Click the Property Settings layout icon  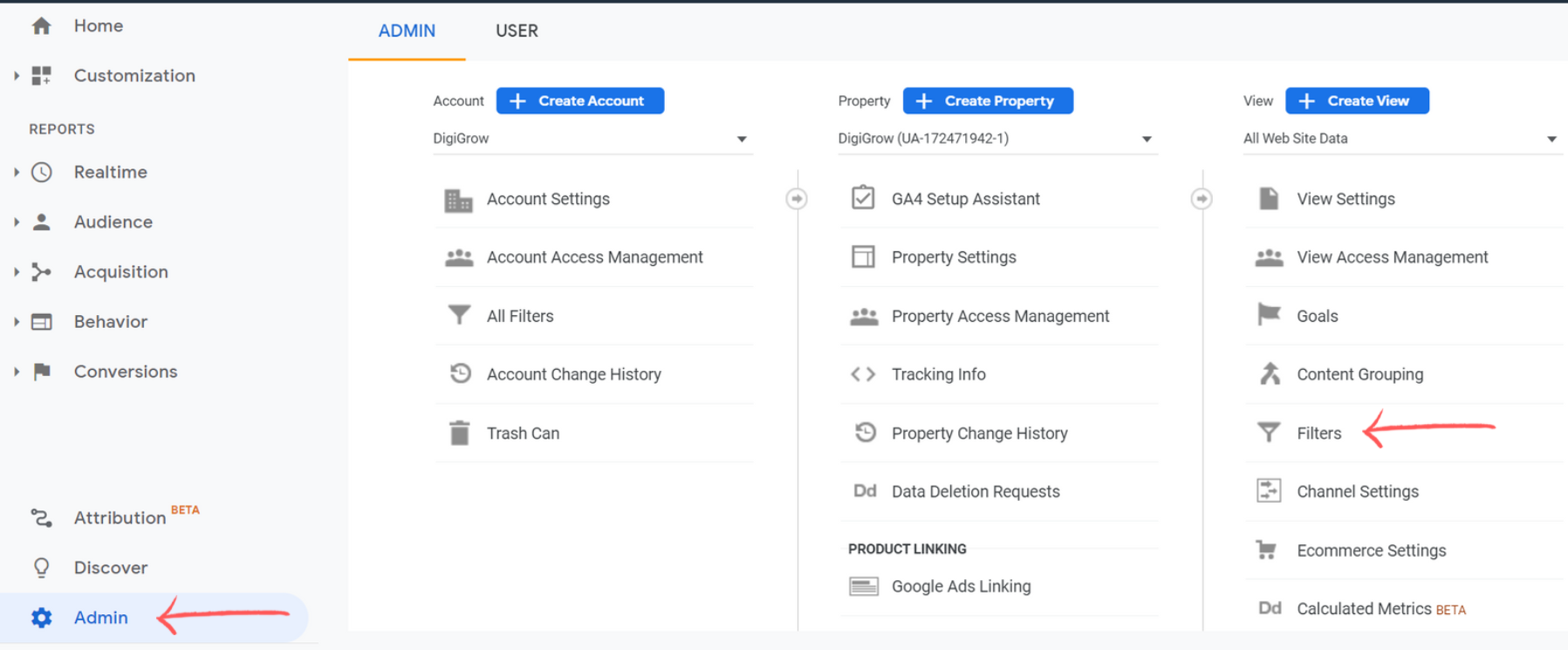click(x=863, y=257)
